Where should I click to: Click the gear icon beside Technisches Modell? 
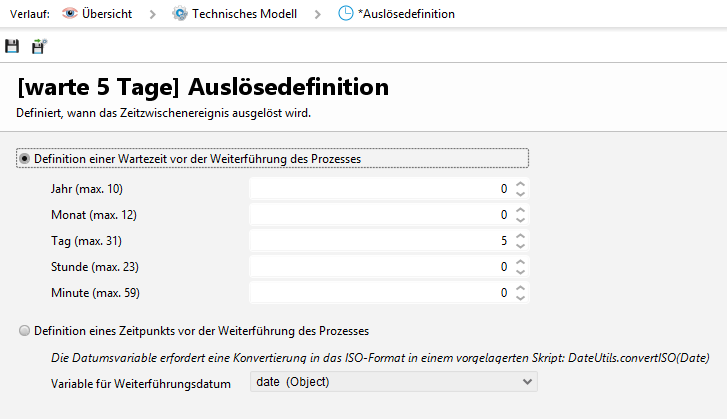pos(179,14)
